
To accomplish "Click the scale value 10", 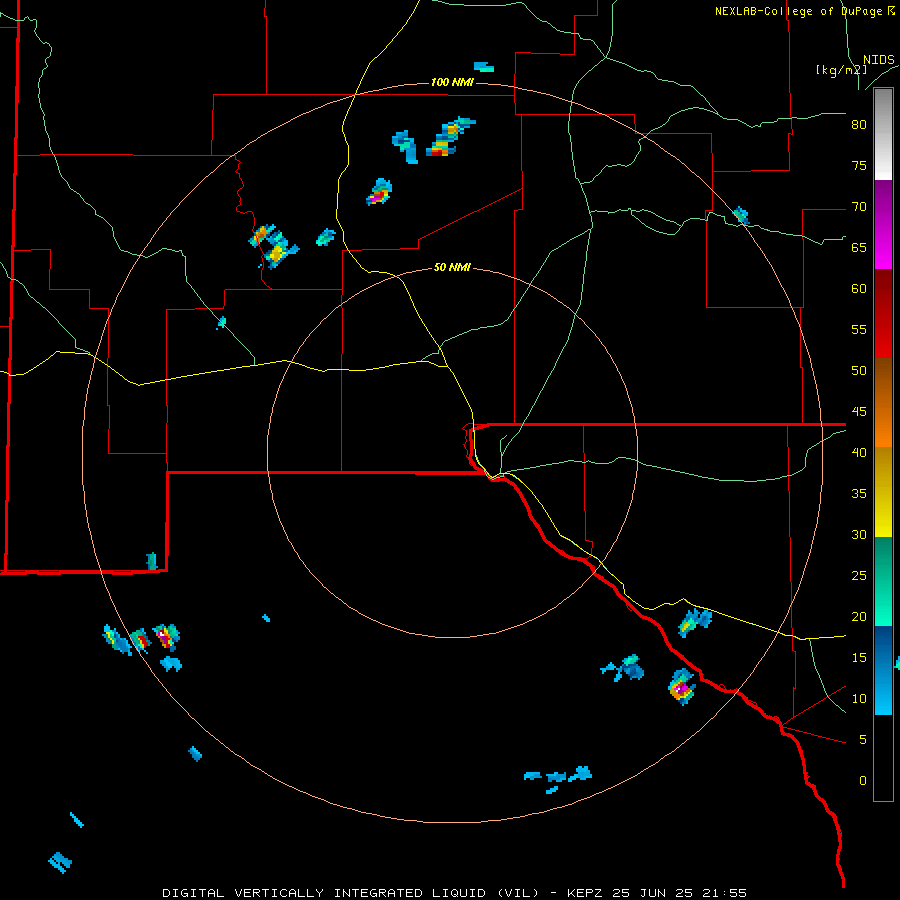I will coord(859,699).
